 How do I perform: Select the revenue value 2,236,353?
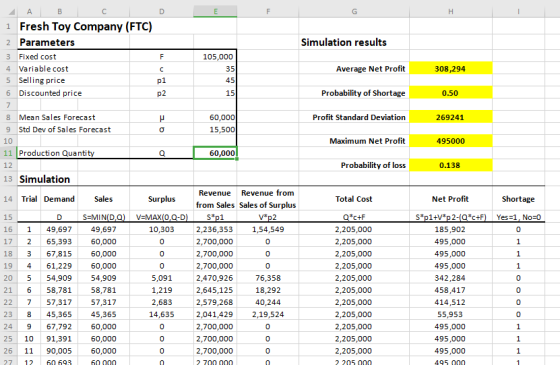click(214, 229)
